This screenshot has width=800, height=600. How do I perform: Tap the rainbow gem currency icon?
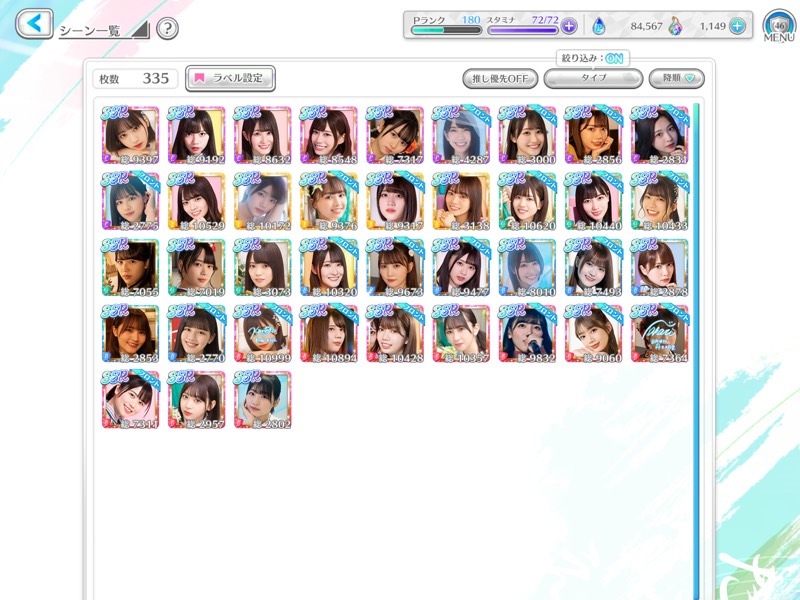(675, 26)
